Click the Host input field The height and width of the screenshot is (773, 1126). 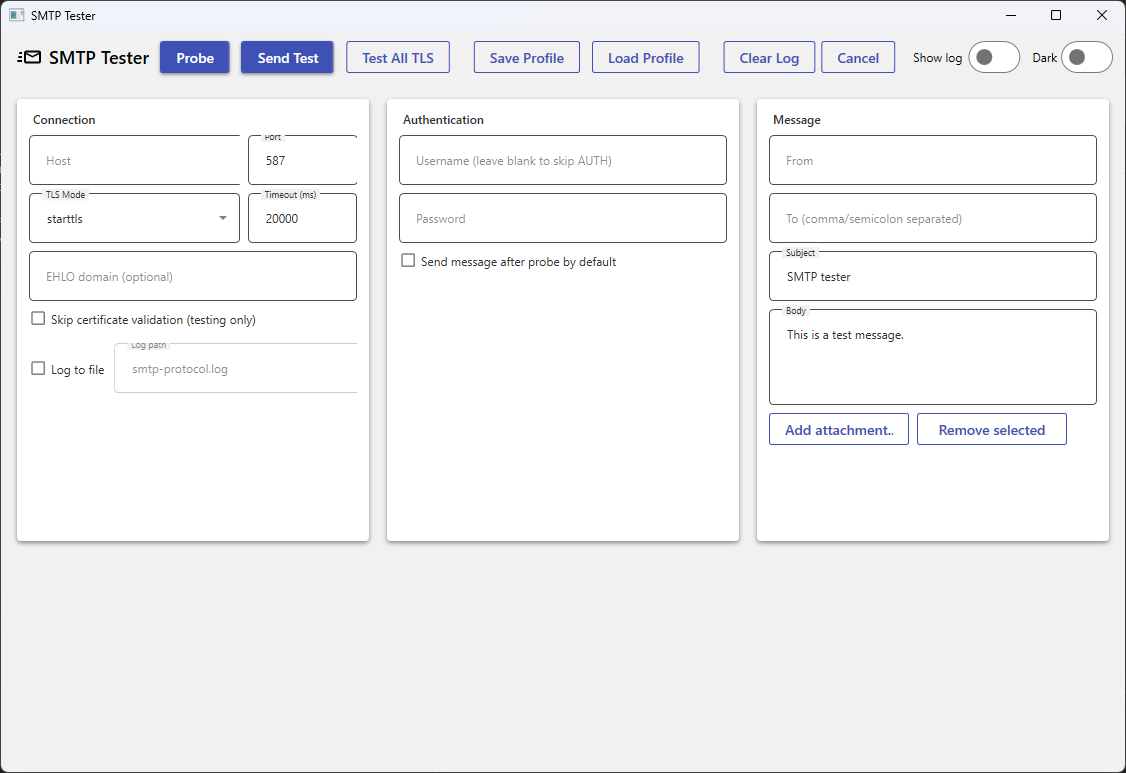(134, 160)
